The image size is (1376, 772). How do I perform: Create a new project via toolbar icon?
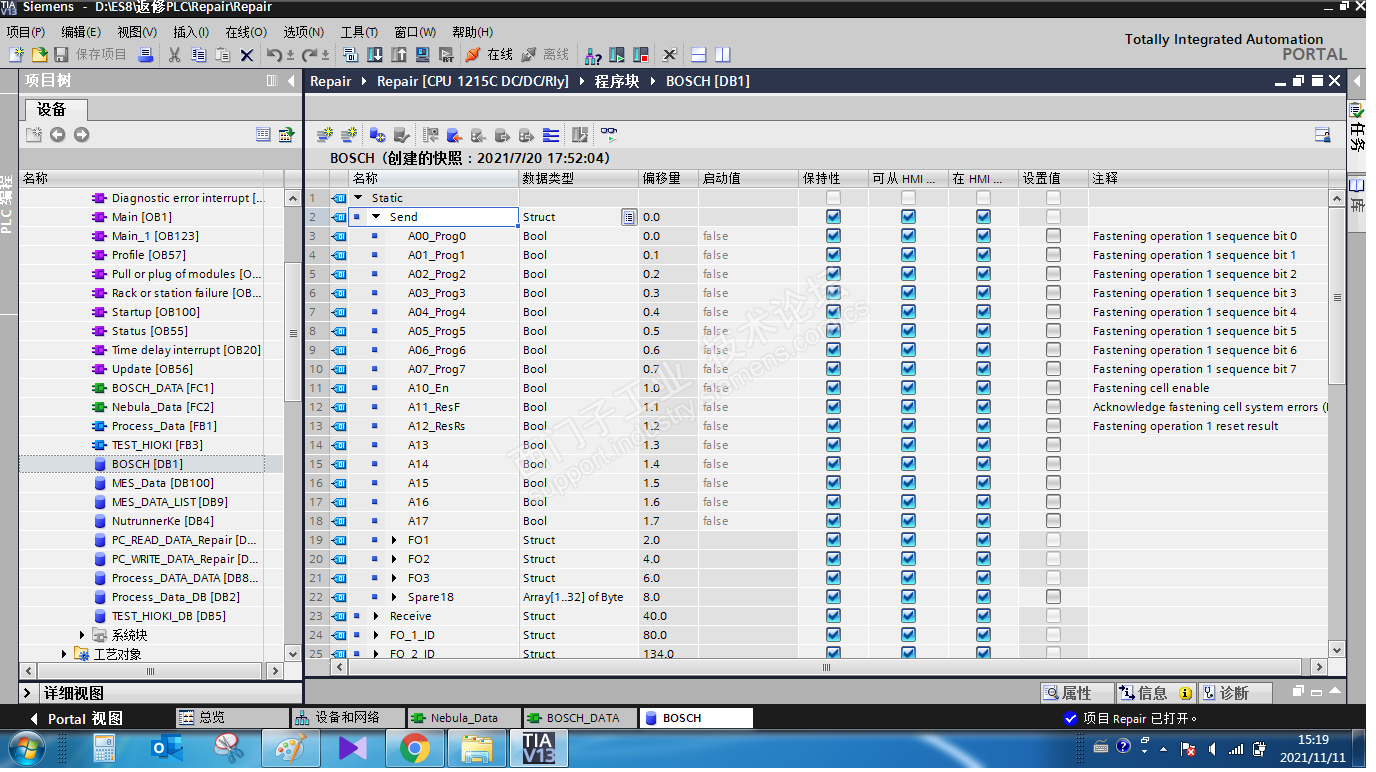(19, 54)
